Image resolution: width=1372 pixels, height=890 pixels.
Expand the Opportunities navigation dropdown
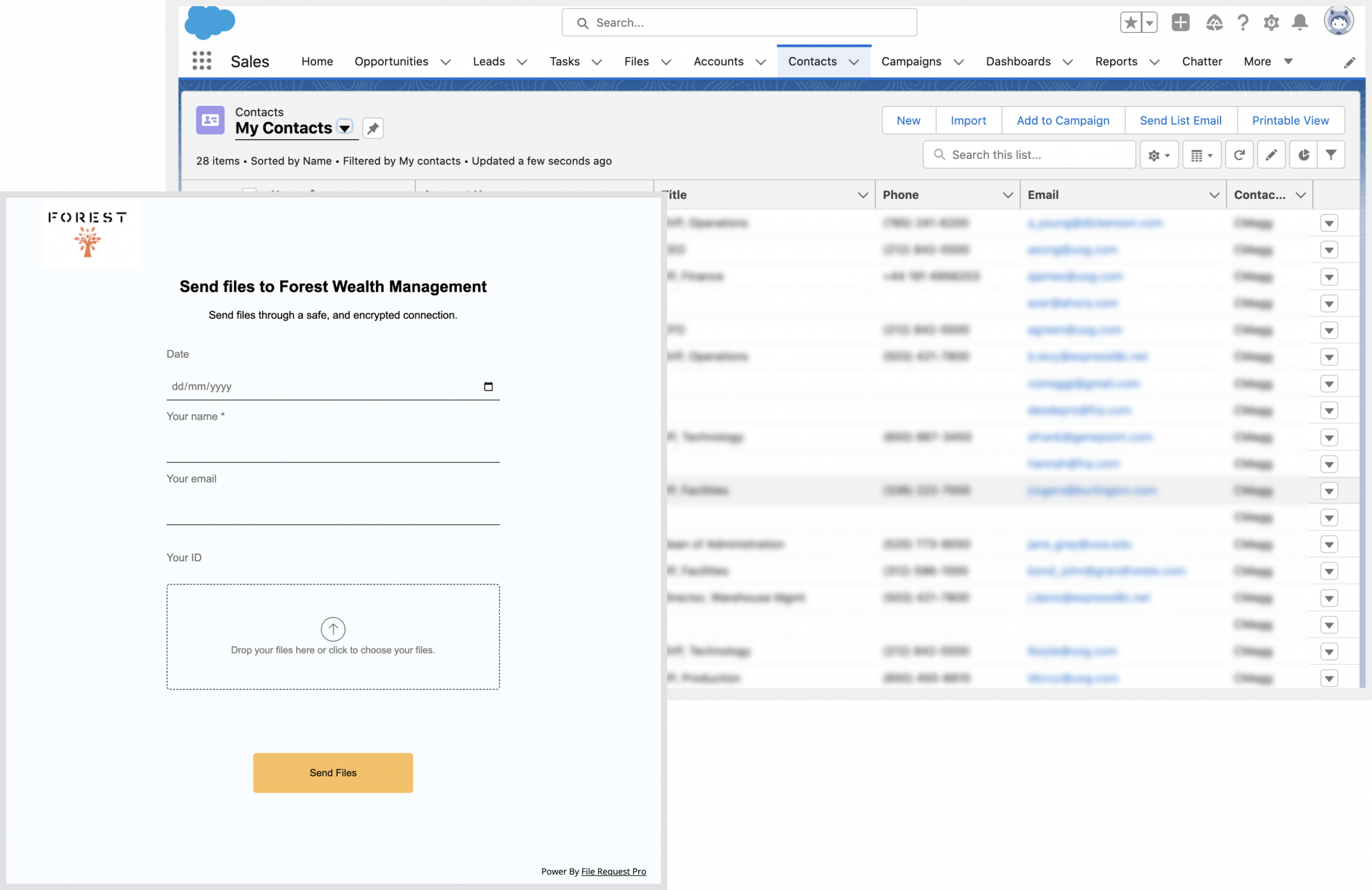446,61
